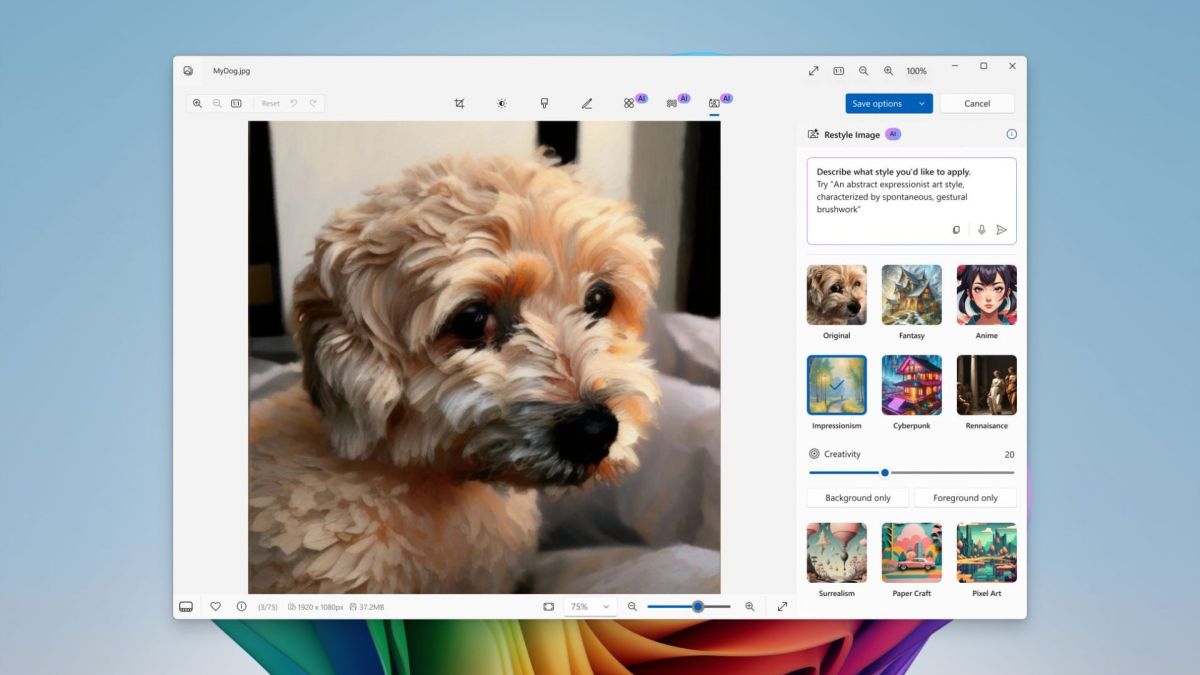Screen dimensions: 1200x675
Task: Open Reset menu in the toolbar
Action: point(269,103)
